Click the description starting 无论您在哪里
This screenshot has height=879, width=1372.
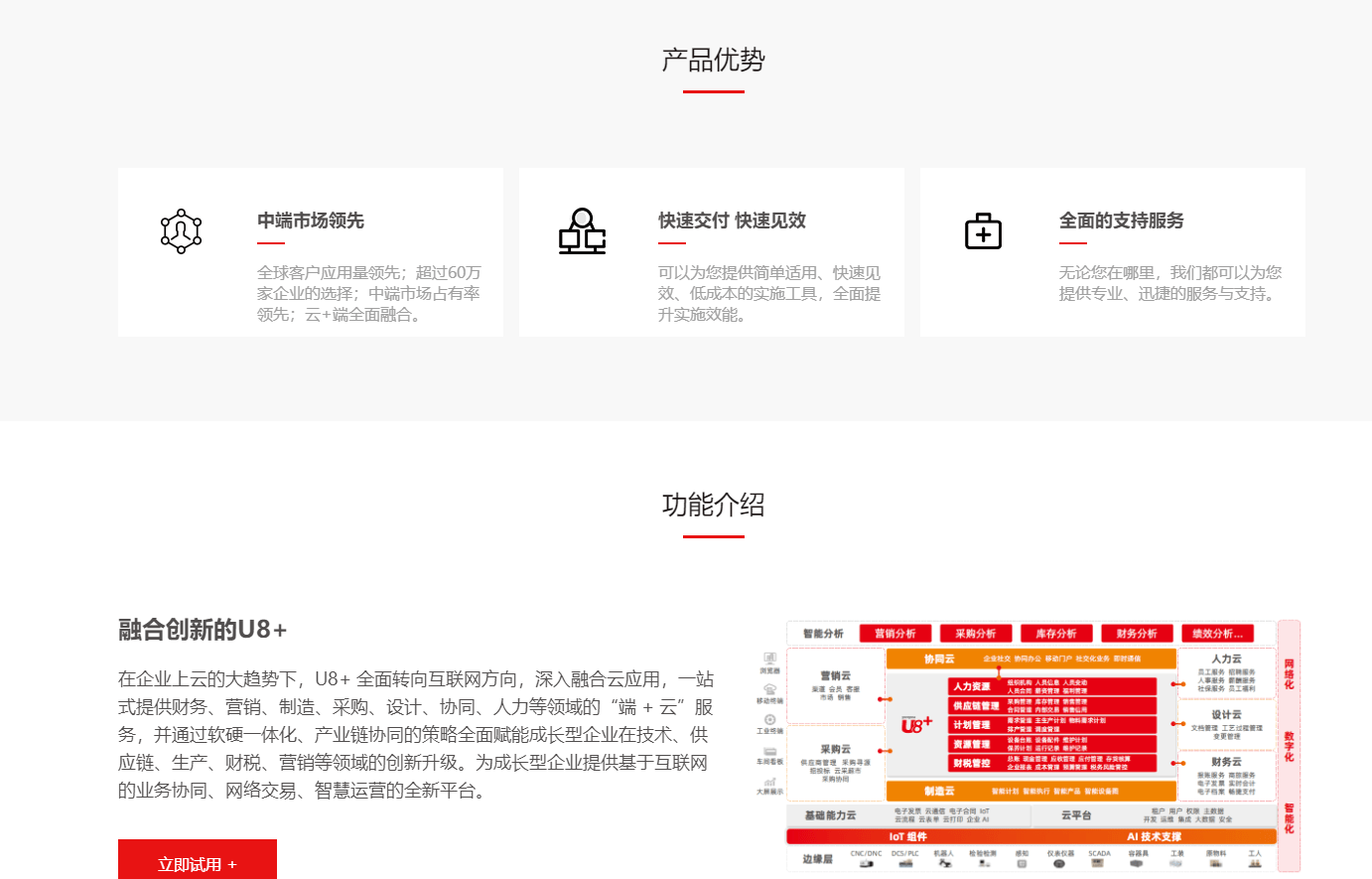[1170, 283]
